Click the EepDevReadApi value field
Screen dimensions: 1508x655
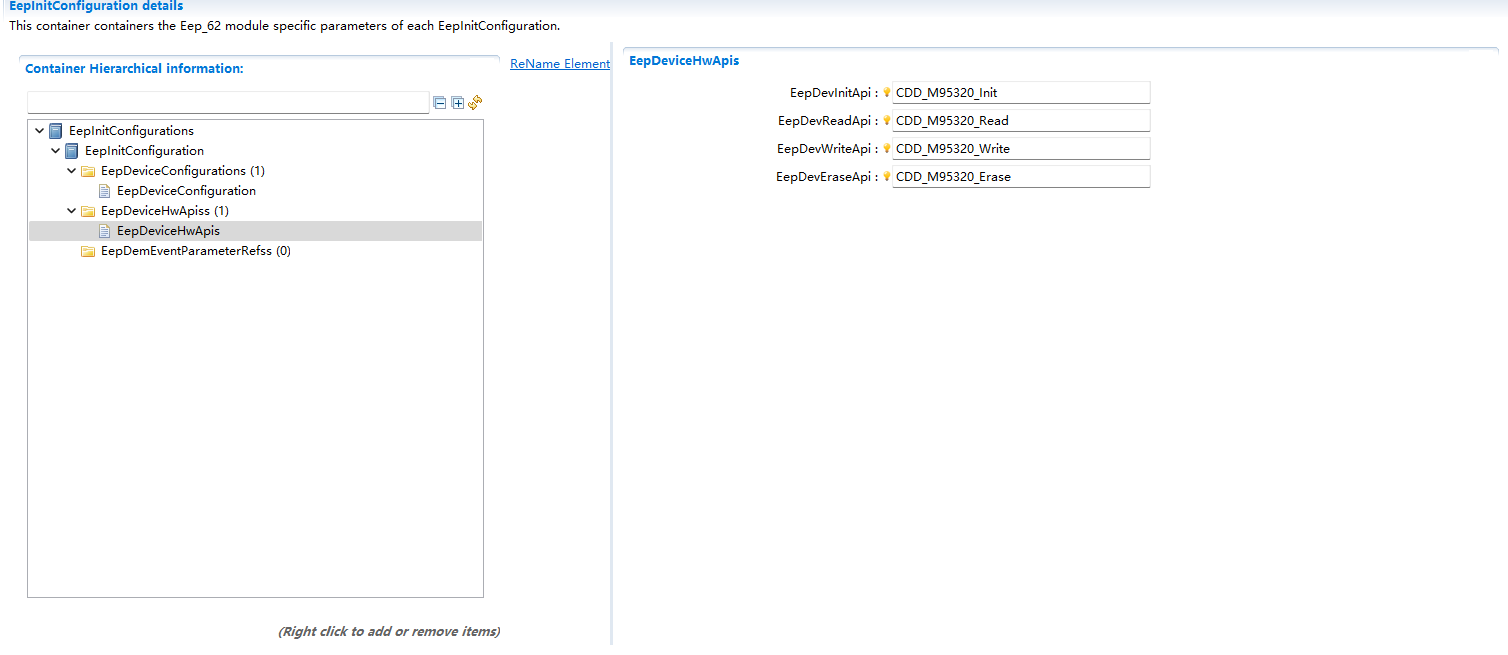coord(1020,121)
